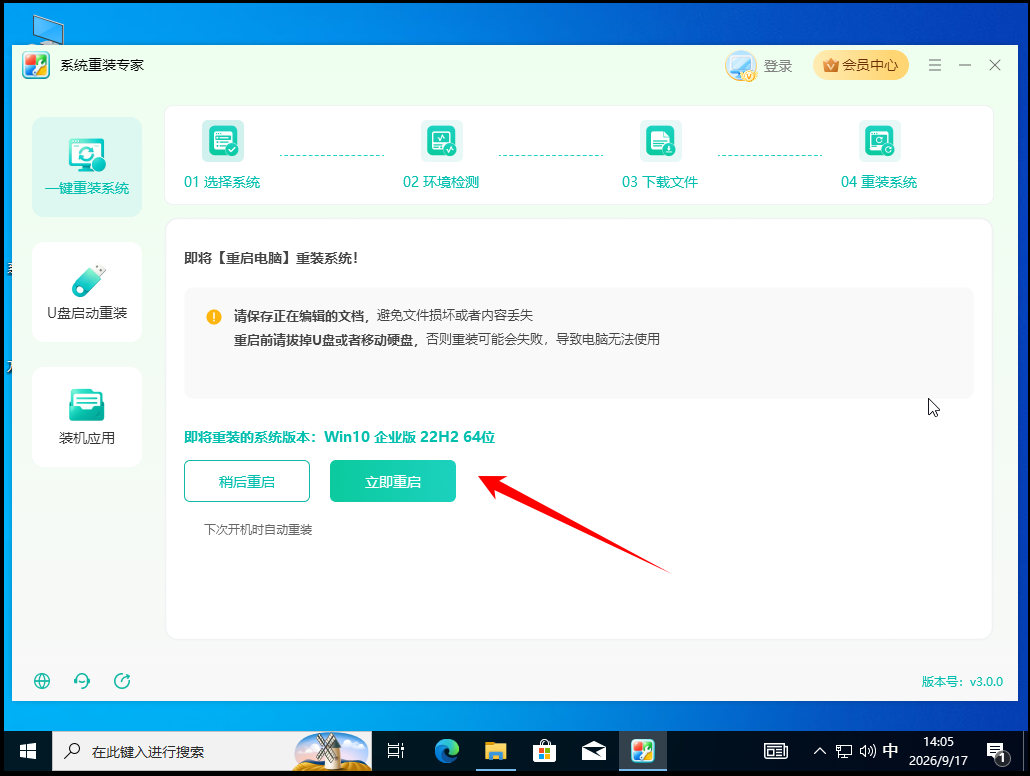Toggle the 中 input method indicator
1030x776 pixels.
coord(890,750)
